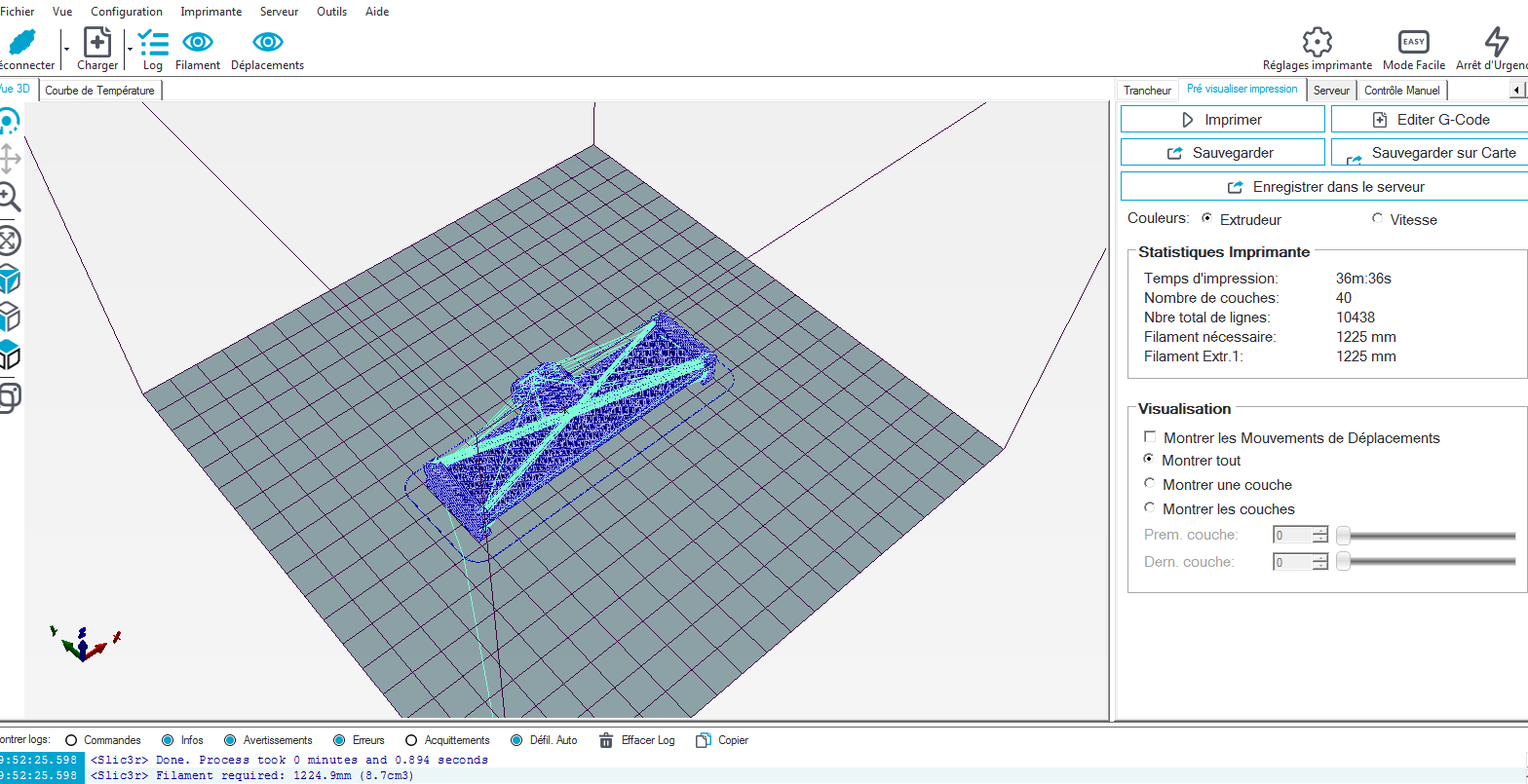Choose the wireframe cube front view

coord(9,317)
